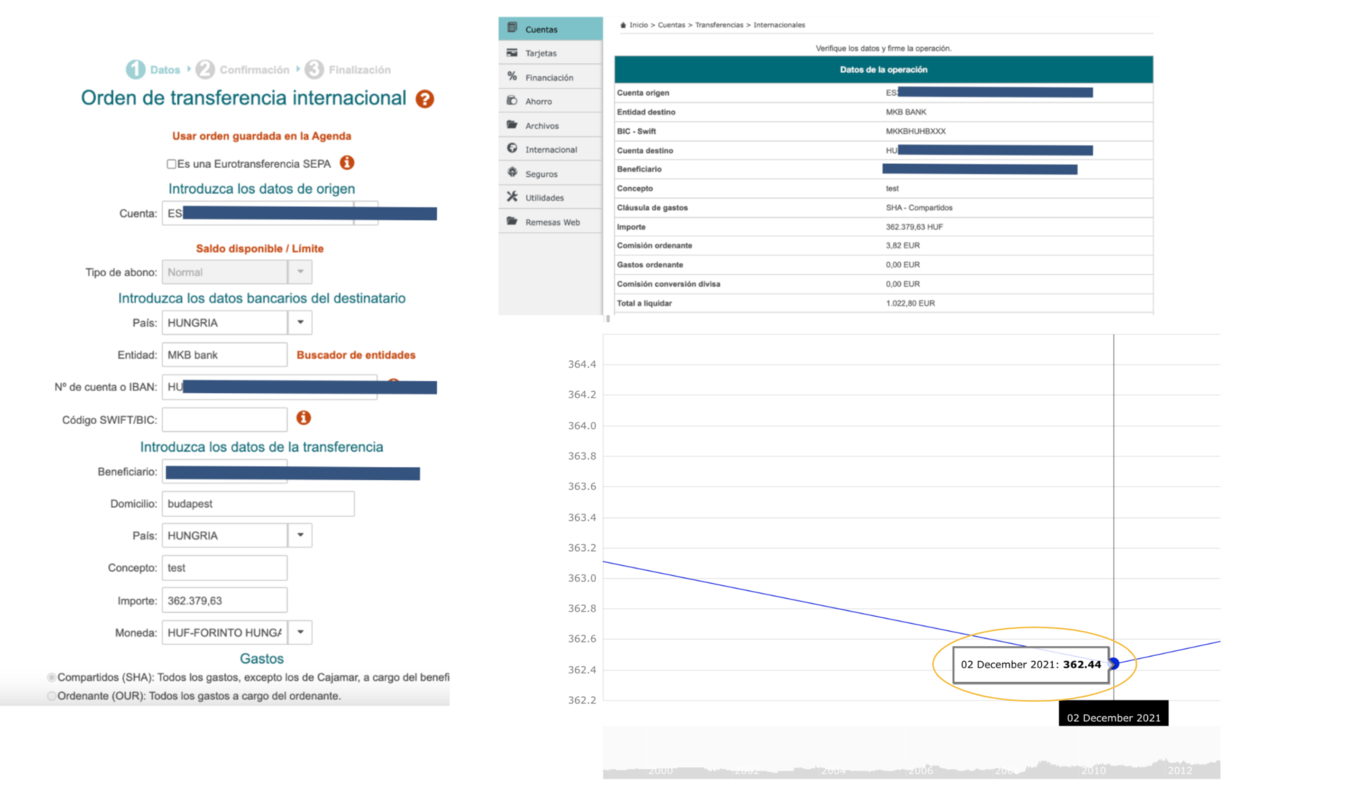Select Compartidos (SHA) expenses option

pyautogui.click(x=52, y=677)
